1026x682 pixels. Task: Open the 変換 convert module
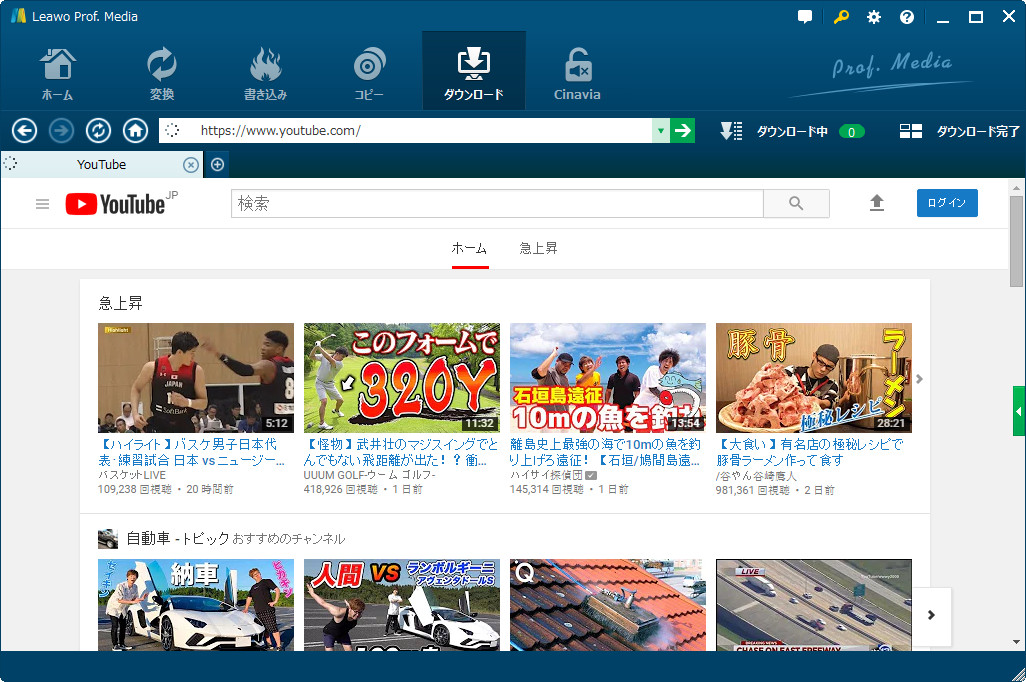pyautogui.click(x=162, y=73)
